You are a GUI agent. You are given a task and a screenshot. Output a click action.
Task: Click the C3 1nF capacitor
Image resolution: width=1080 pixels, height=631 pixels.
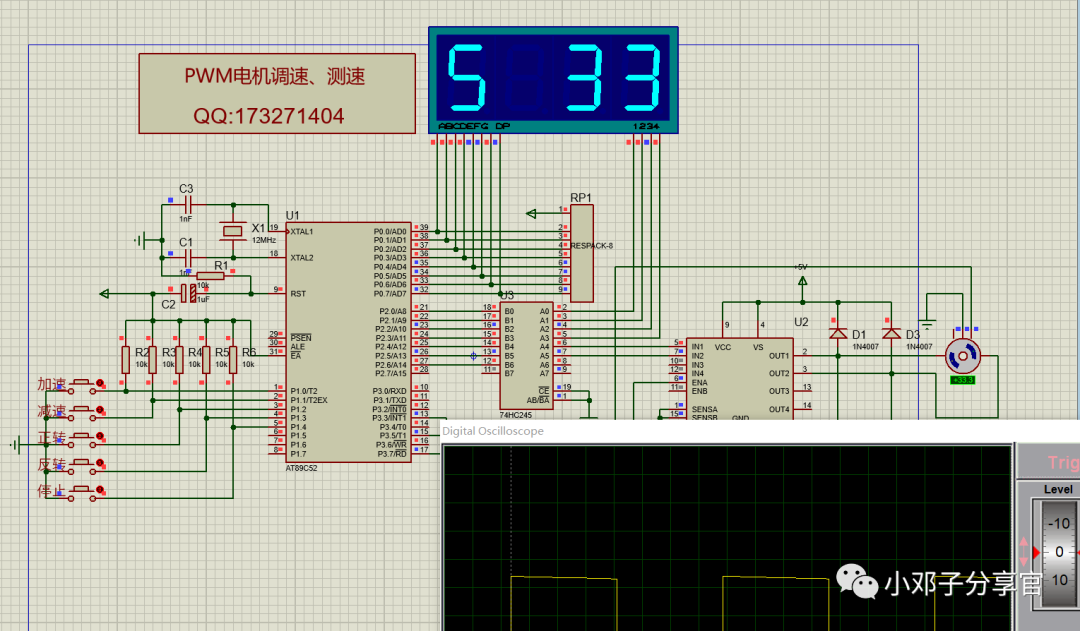[x=186, y=205]
